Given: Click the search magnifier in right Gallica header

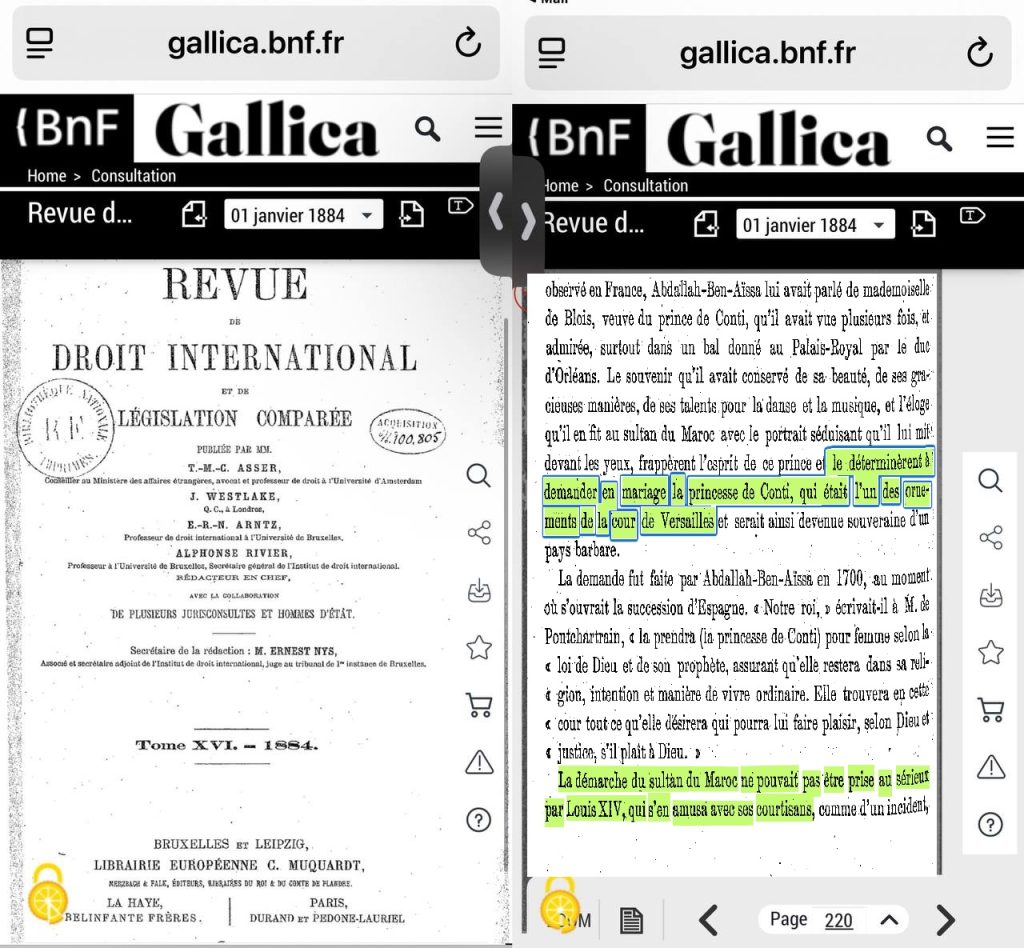Looking at the screenshot, I should coord(939,138).
